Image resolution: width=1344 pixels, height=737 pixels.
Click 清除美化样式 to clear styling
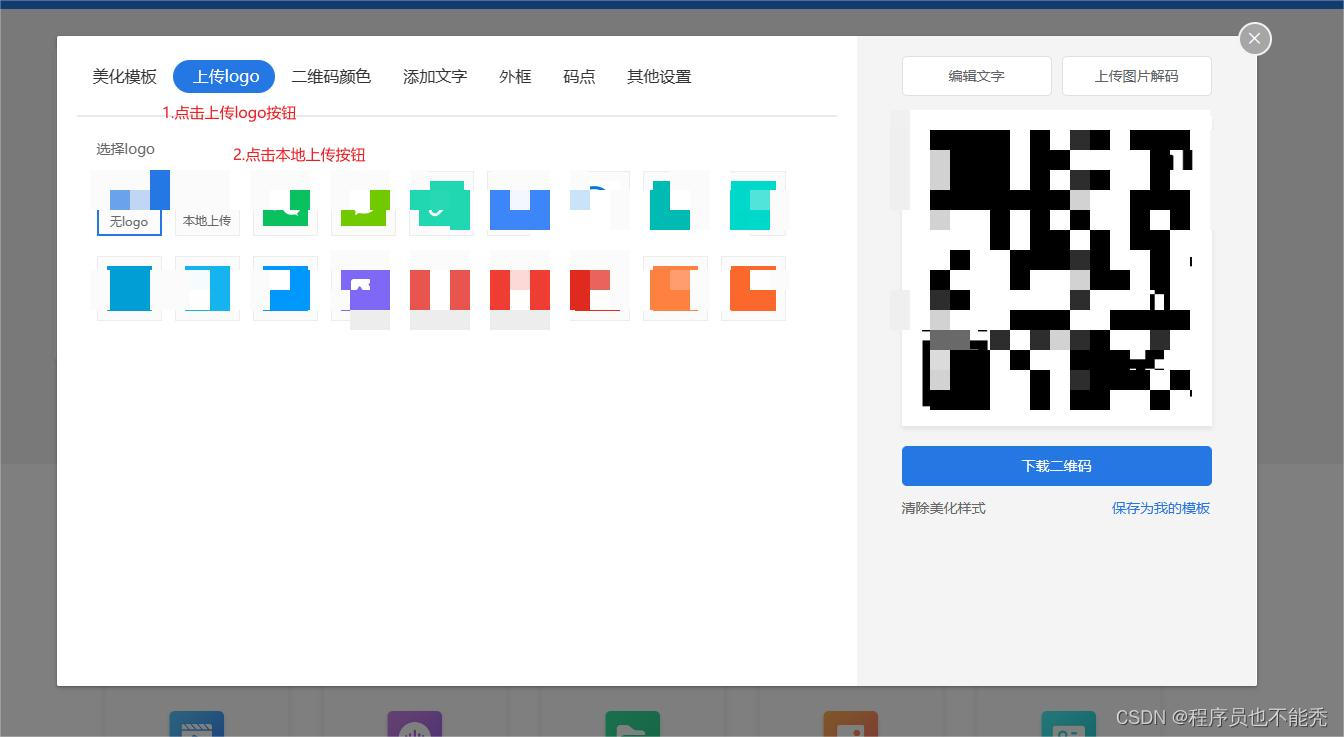click(942, 508)
